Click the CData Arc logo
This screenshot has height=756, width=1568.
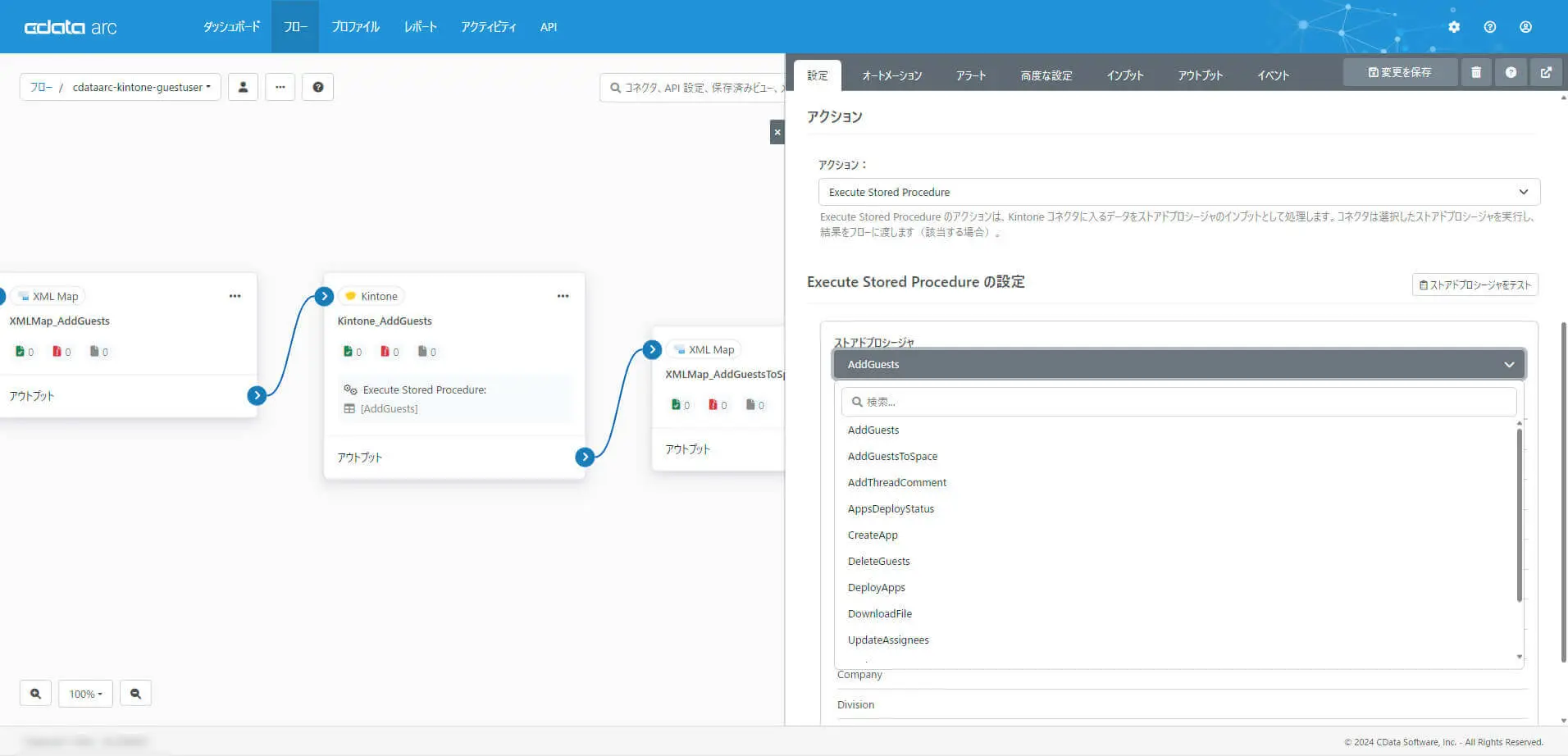71,27
